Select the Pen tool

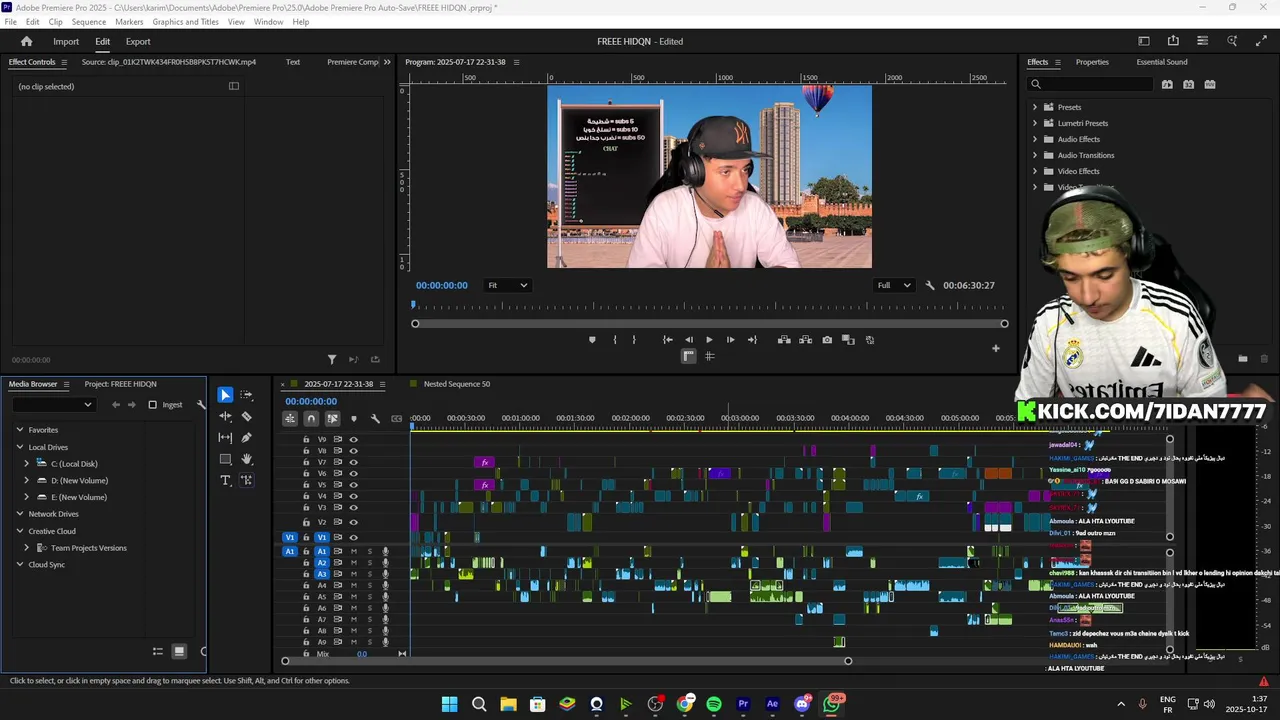coord(247,438)
